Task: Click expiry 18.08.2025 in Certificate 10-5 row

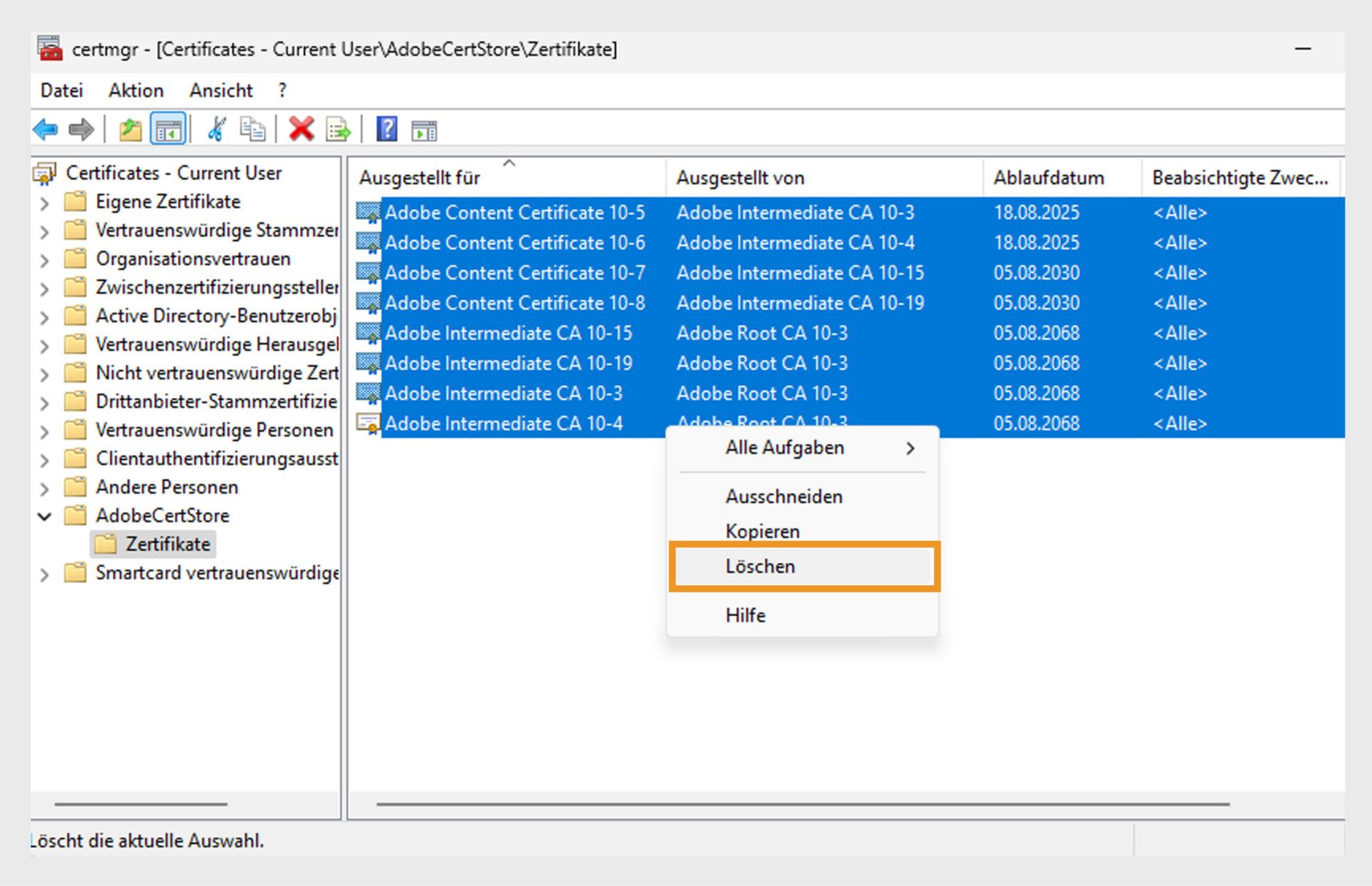Action: (1036, 213)
